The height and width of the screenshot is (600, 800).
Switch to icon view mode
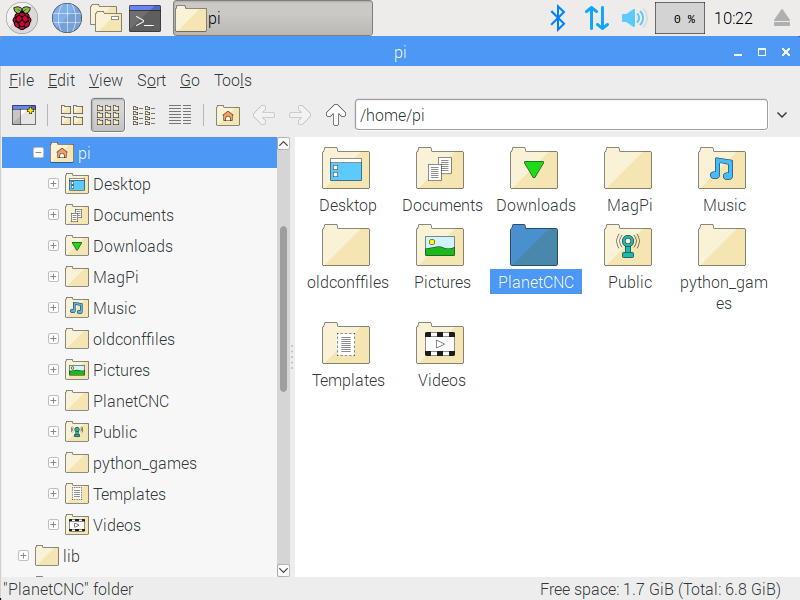pos(72,115)
